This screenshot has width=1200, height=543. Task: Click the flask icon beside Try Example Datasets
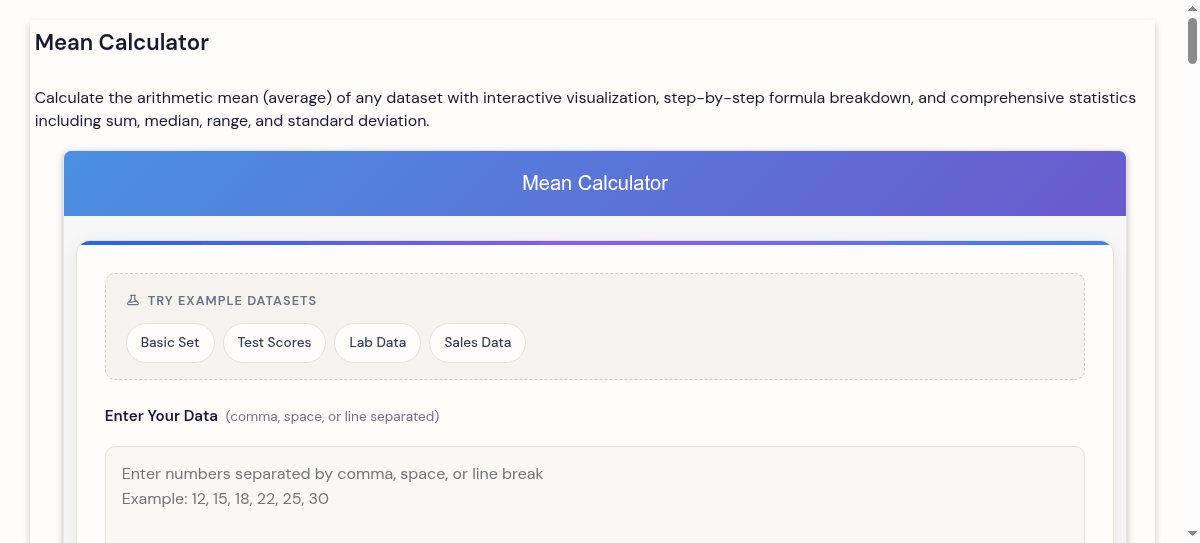click(x=133, y=300)
